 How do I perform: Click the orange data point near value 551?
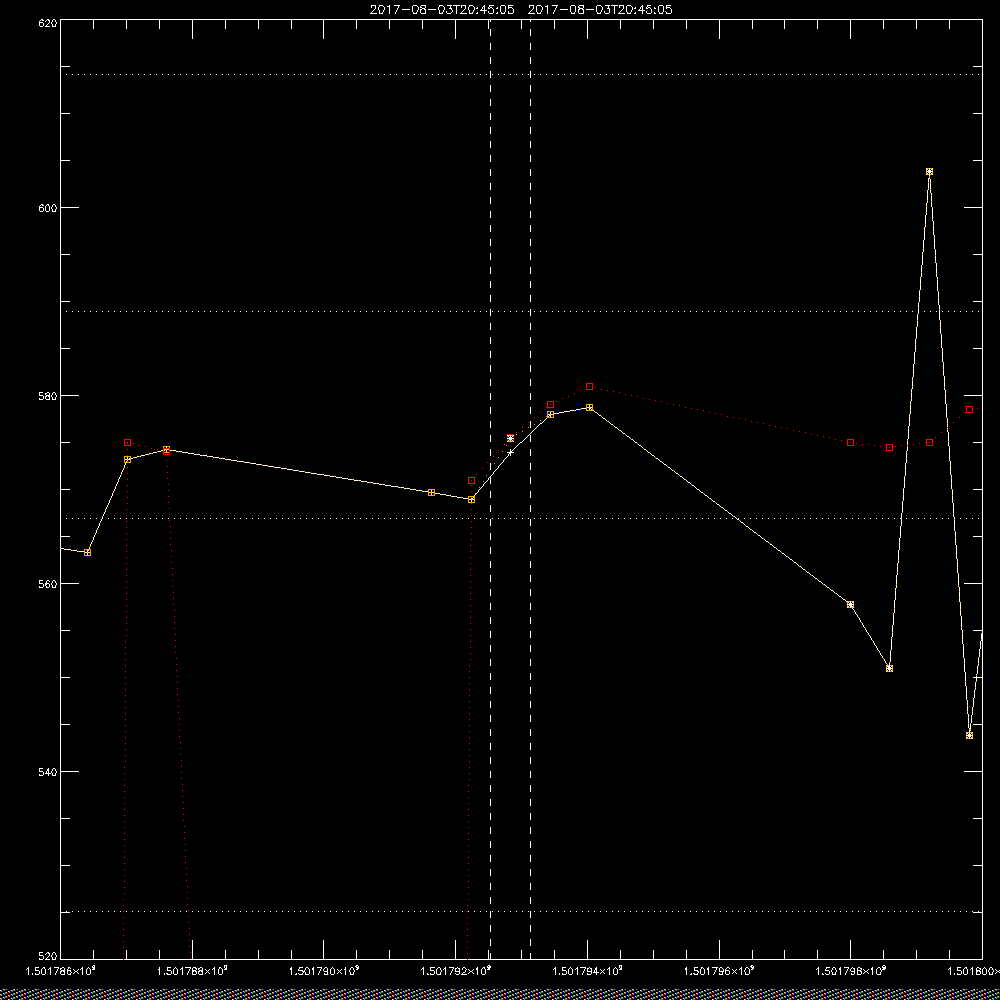(x=889, y=668)
